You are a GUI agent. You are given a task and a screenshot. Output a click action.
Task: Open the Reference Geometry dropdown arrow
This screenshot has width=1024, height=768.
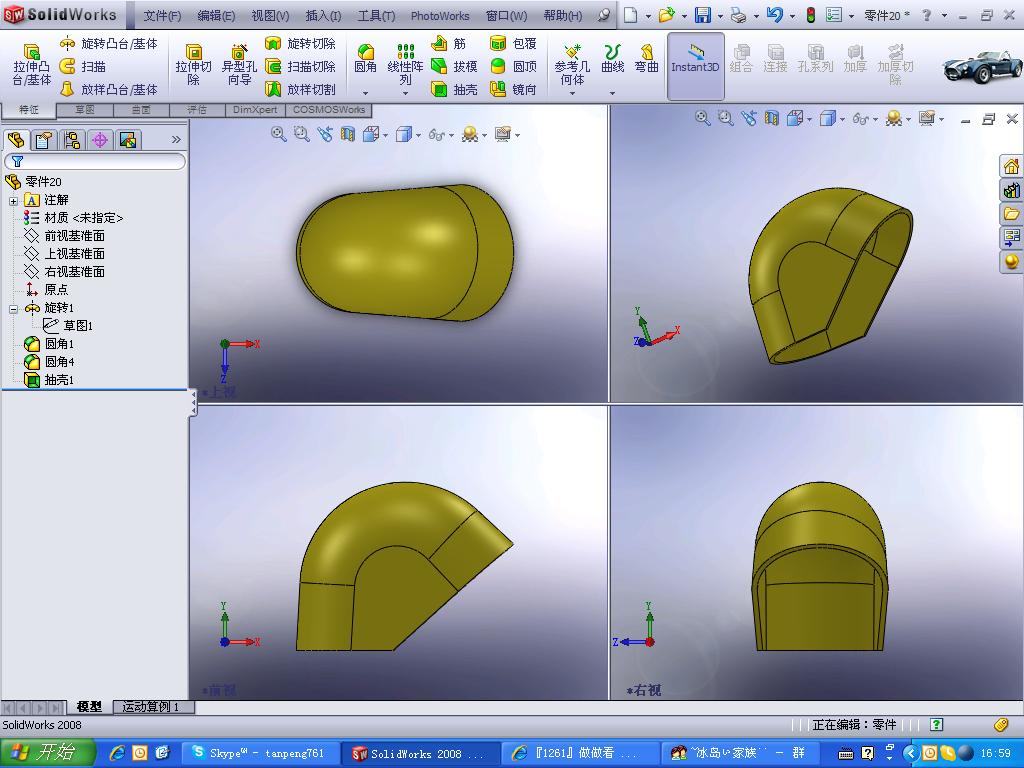click(572, 93)
